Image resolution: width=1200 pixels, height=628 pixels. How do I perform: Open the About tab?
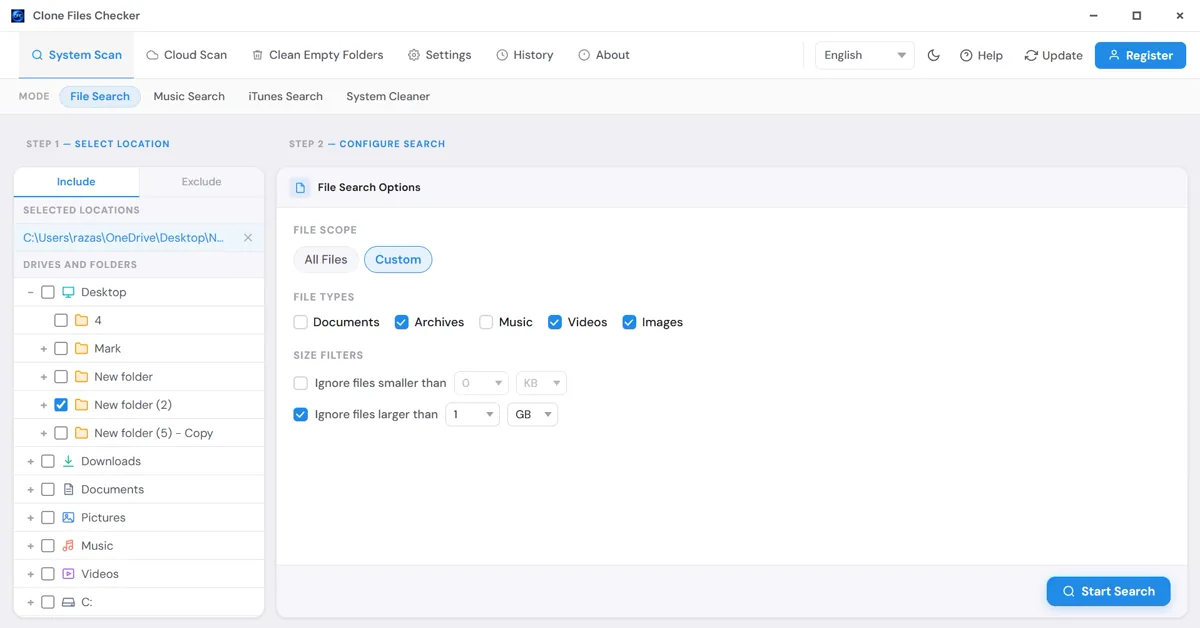(604, 55)
